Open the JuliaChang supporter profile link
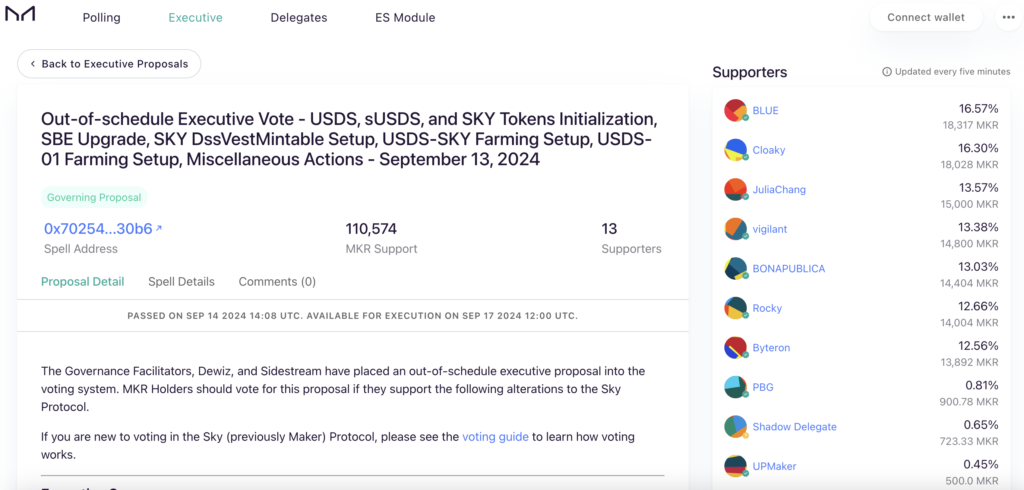The height and width of the screenshot is (490, 1024). 779,189
